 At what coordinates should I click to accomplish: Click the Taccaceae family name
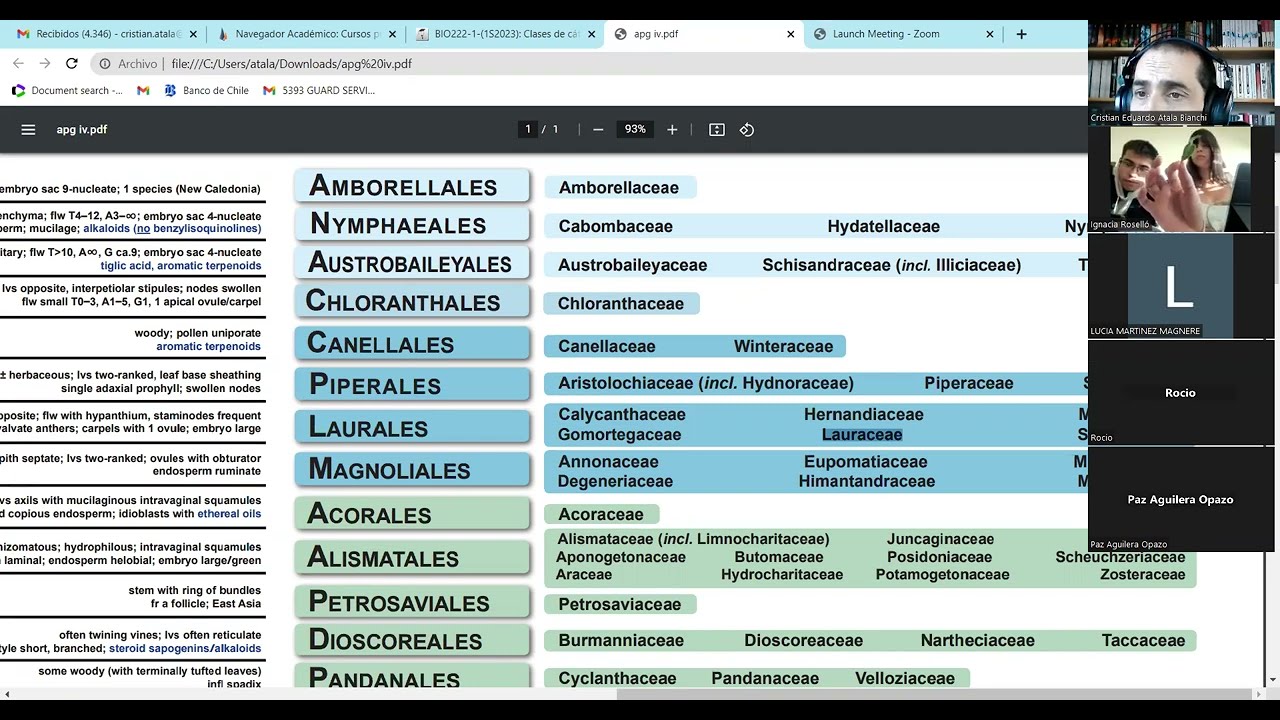(1143, 640)
